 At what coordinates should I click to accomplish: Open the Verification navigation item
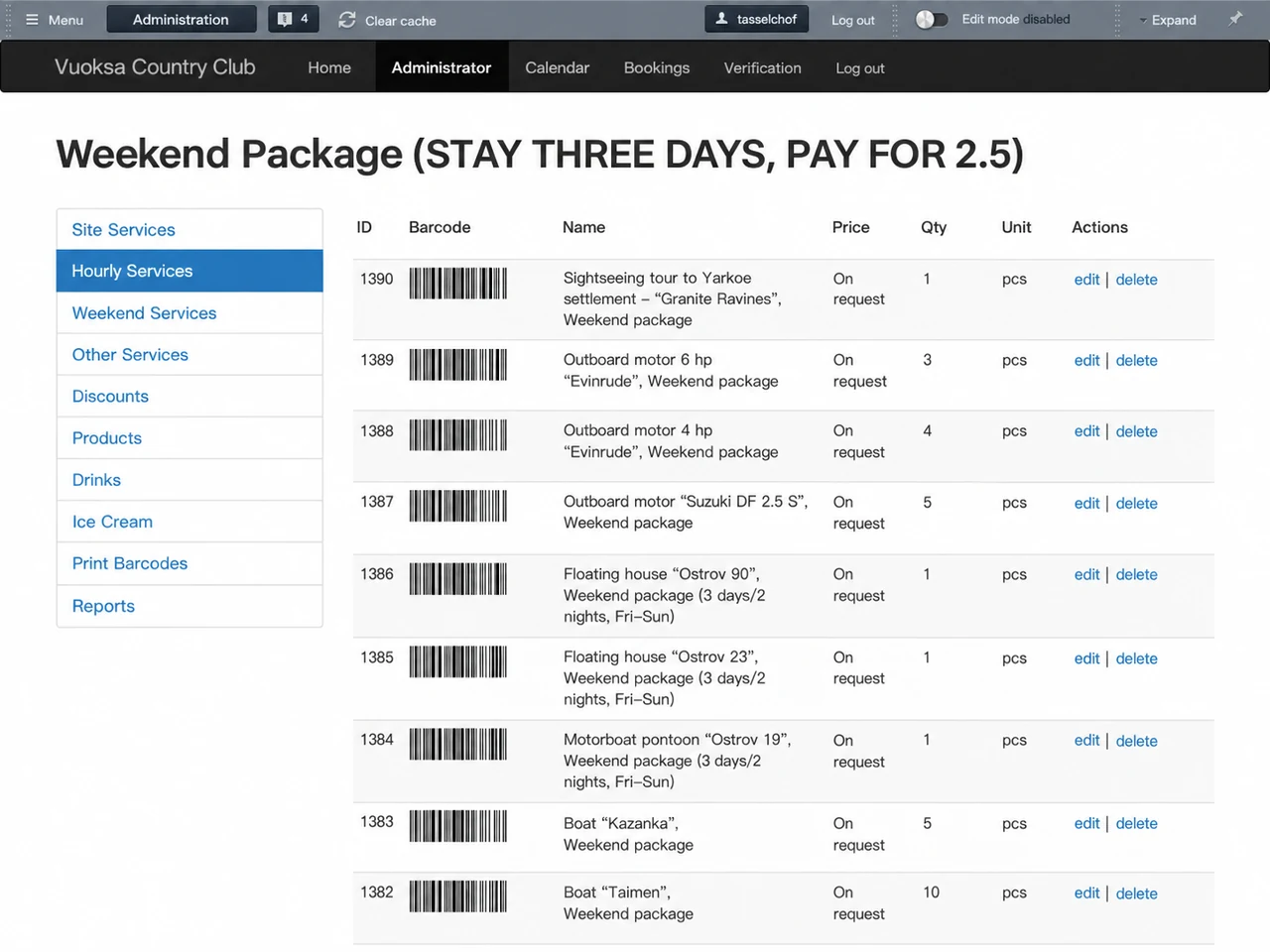click(763, 67)
